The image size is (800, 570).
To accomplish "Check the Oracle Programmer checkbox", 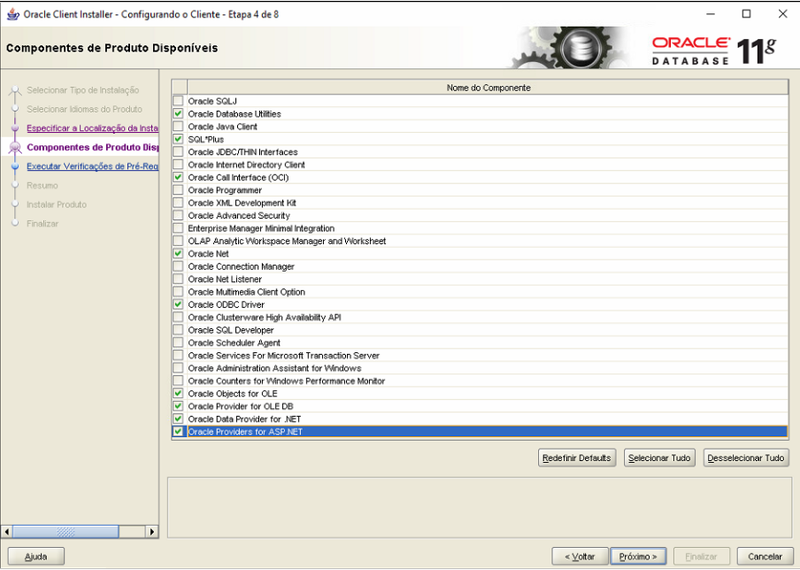I will 178,190.
